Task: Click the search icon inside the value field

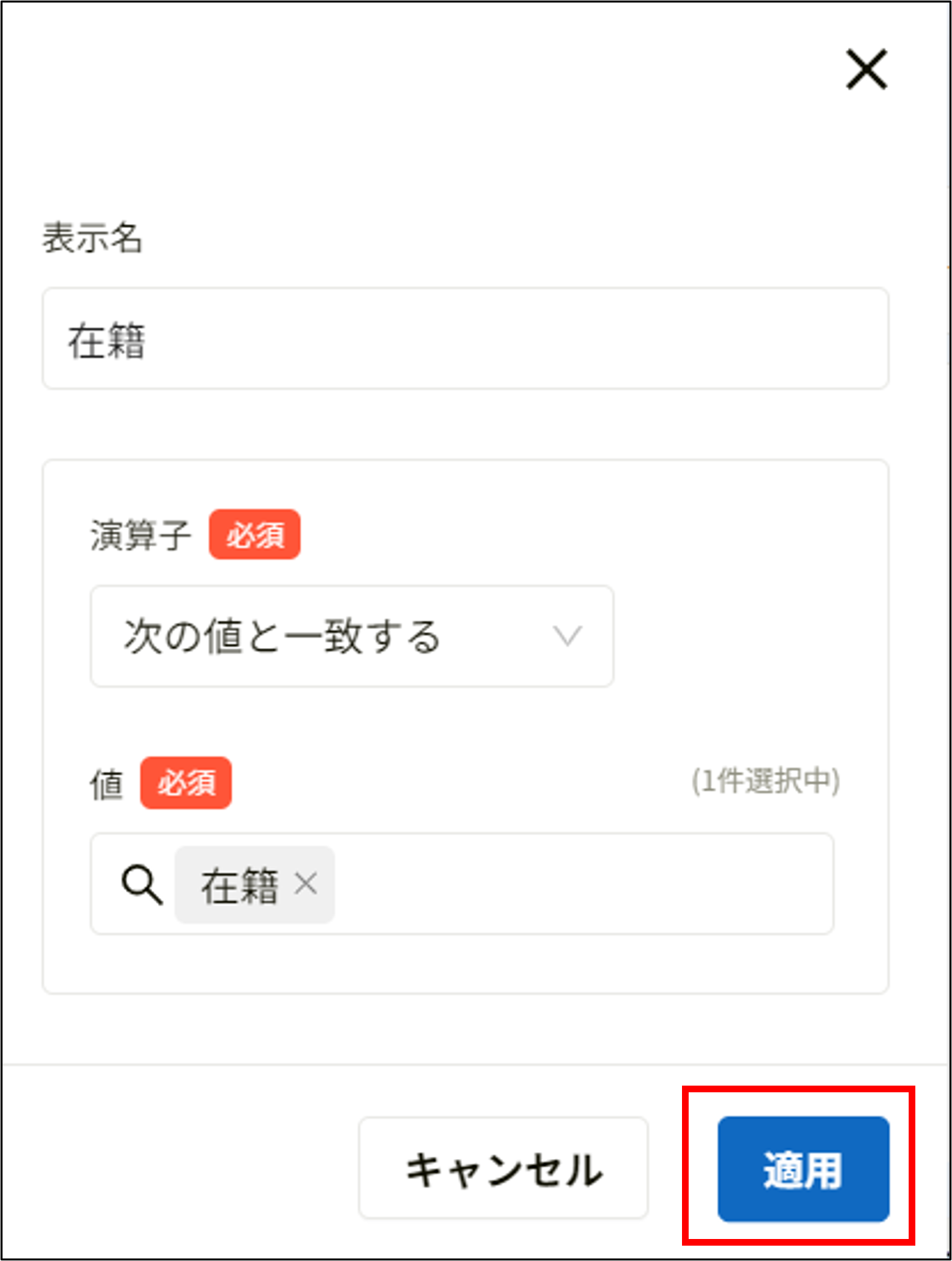Action: (x=141, y=884)
